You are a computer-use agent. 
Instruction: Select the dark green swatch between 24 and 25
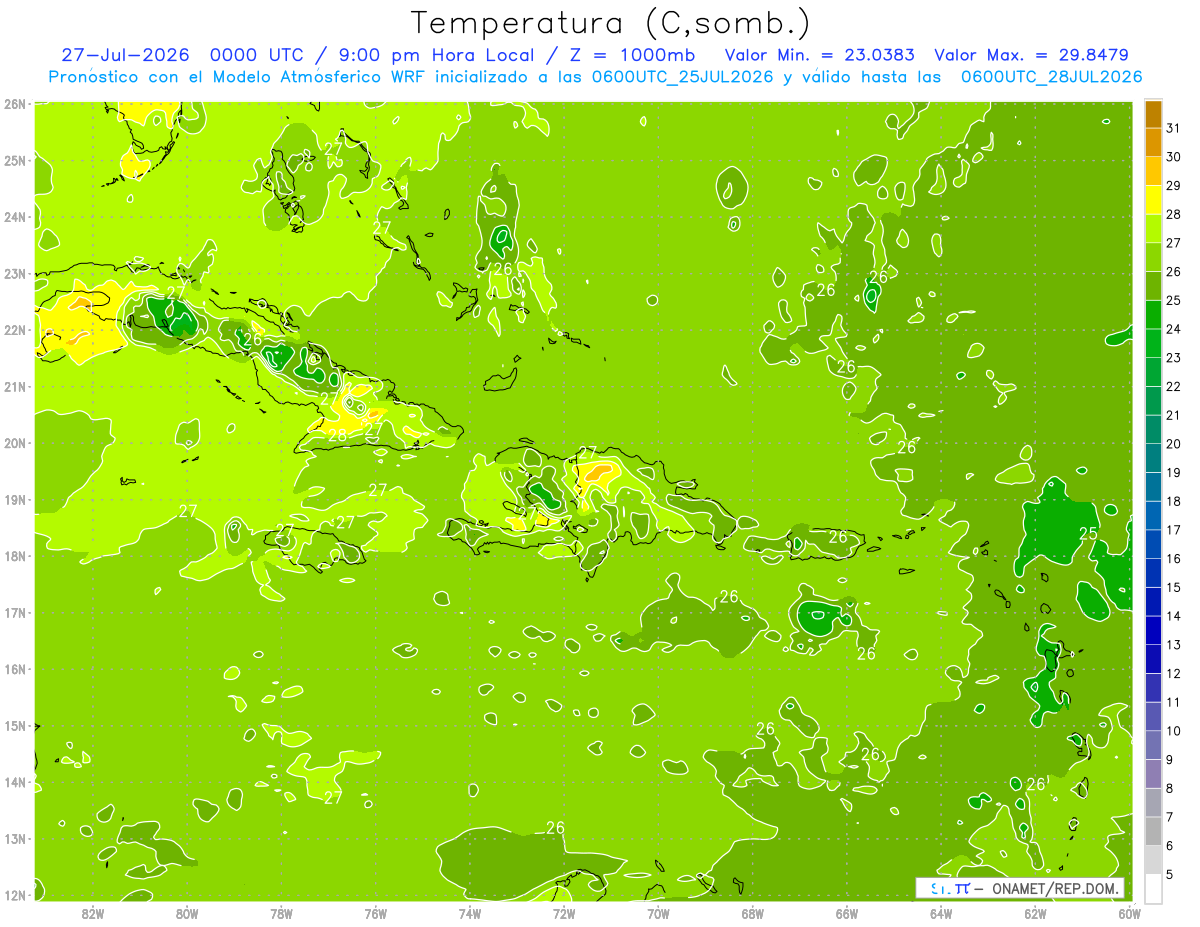(x=1153, y=315)
